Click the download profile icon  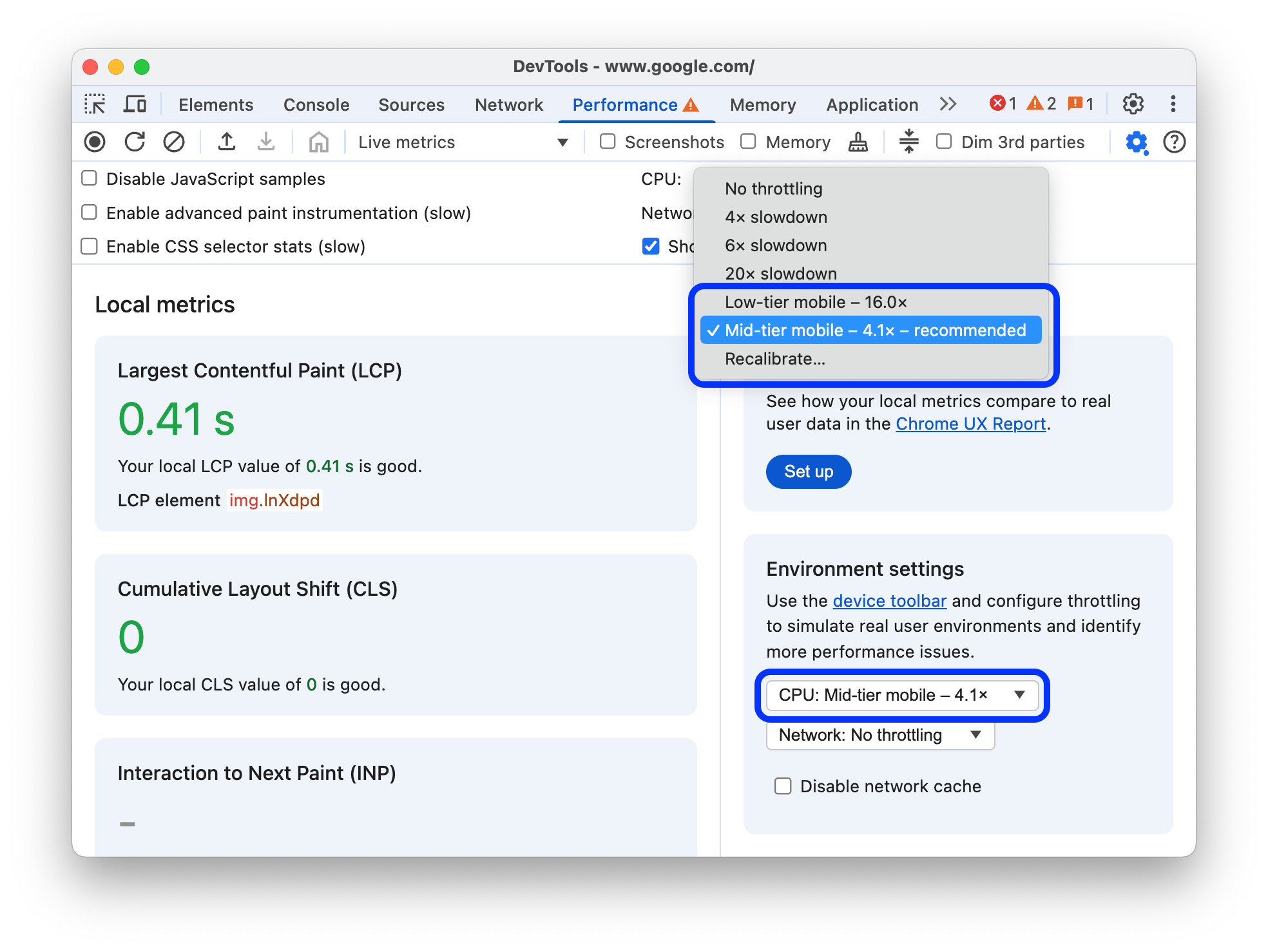[263, 142]
